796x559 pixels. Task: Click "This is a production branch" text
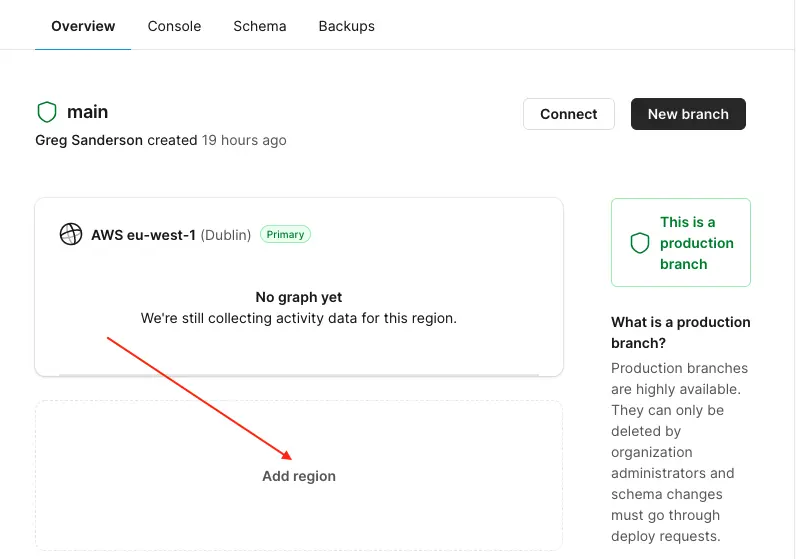coord(696,243)
